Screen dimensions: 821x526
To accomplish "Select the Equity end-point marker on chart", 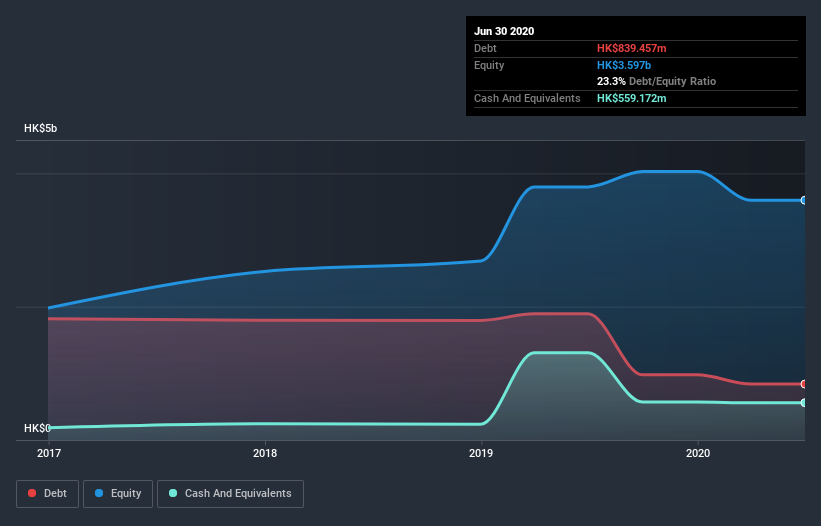I will point(804,200).
